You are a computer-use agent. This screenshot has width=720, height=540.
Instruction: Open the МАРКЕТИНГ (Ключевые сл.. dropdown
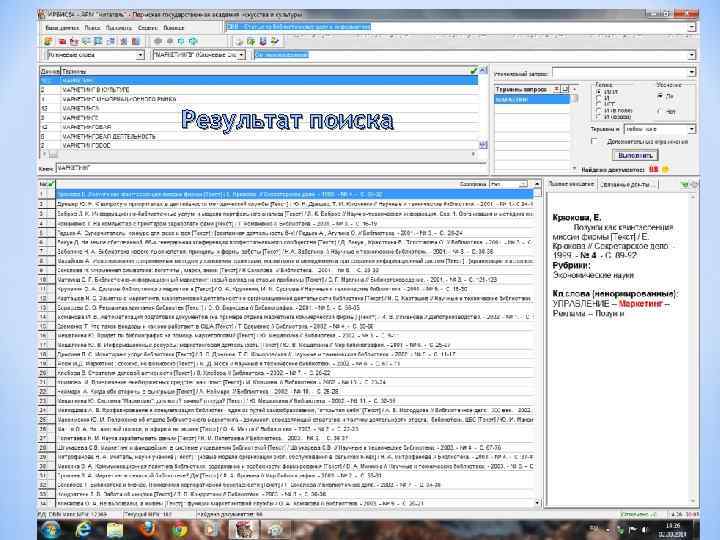(242, 55)
